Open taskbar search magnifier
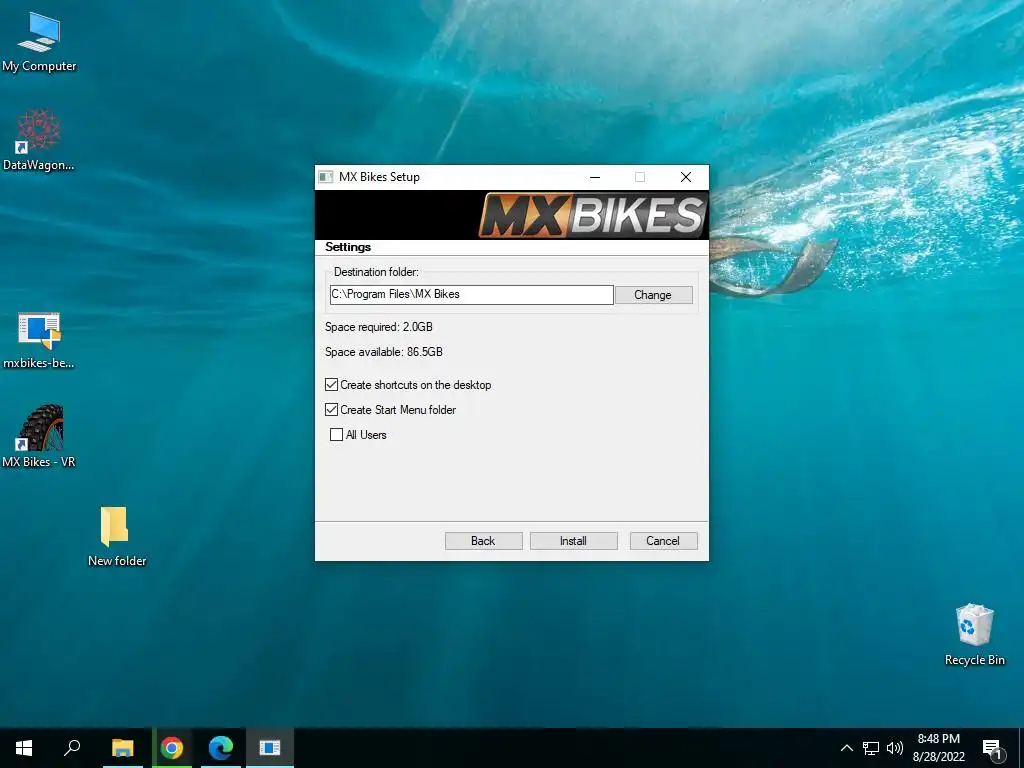 point(72,748)
